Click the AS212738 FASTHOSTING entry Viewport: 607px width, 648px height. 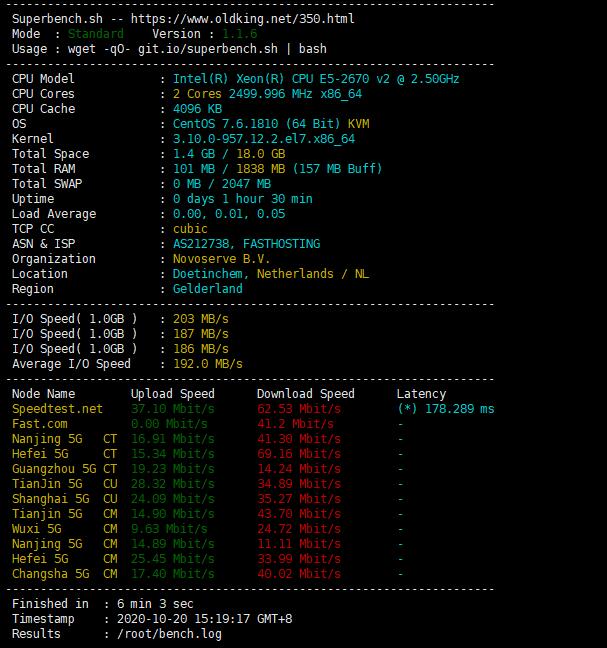point(246,244)
